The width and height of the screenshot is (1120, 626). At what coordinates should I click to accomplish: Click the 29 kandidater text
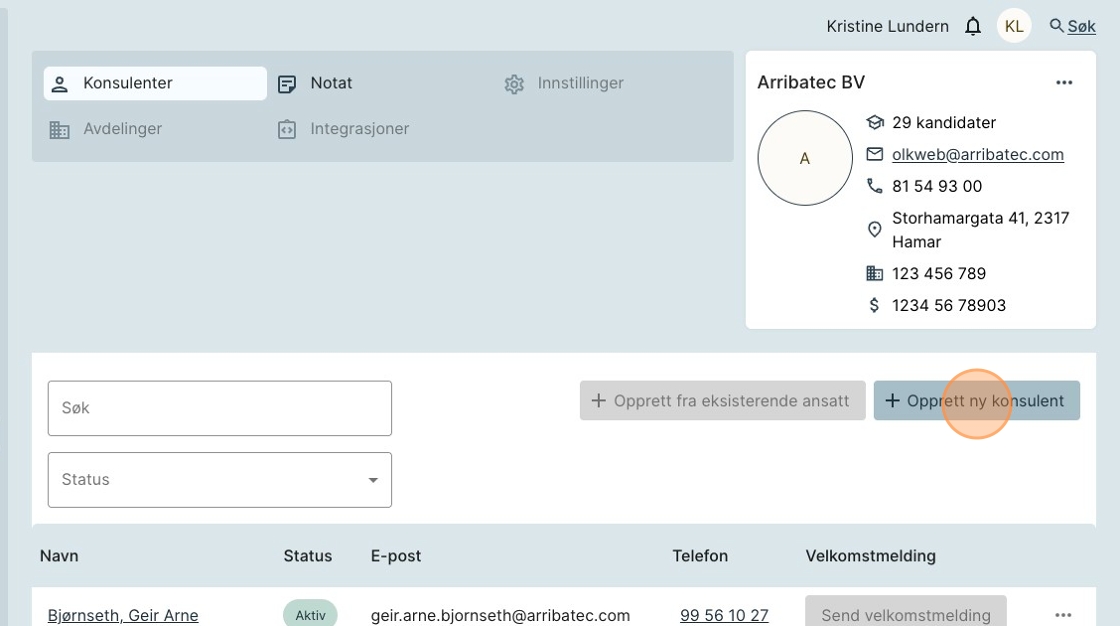point(944,122)
